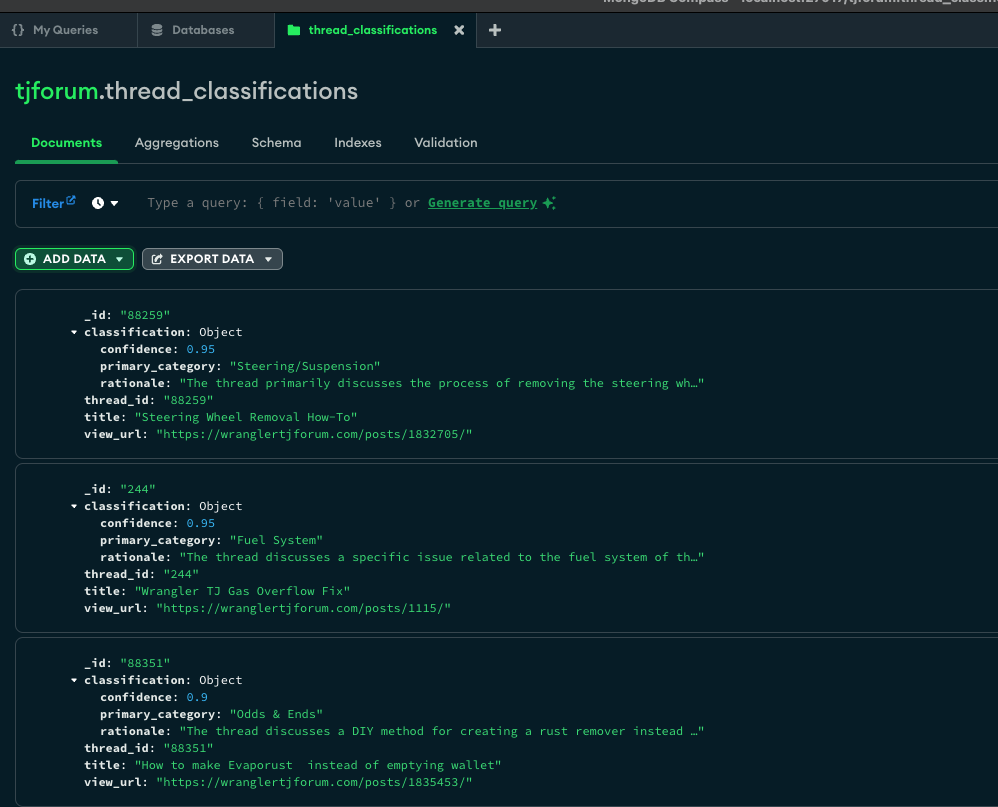Click the external-link icon beside Filter

tap(71, 201)
